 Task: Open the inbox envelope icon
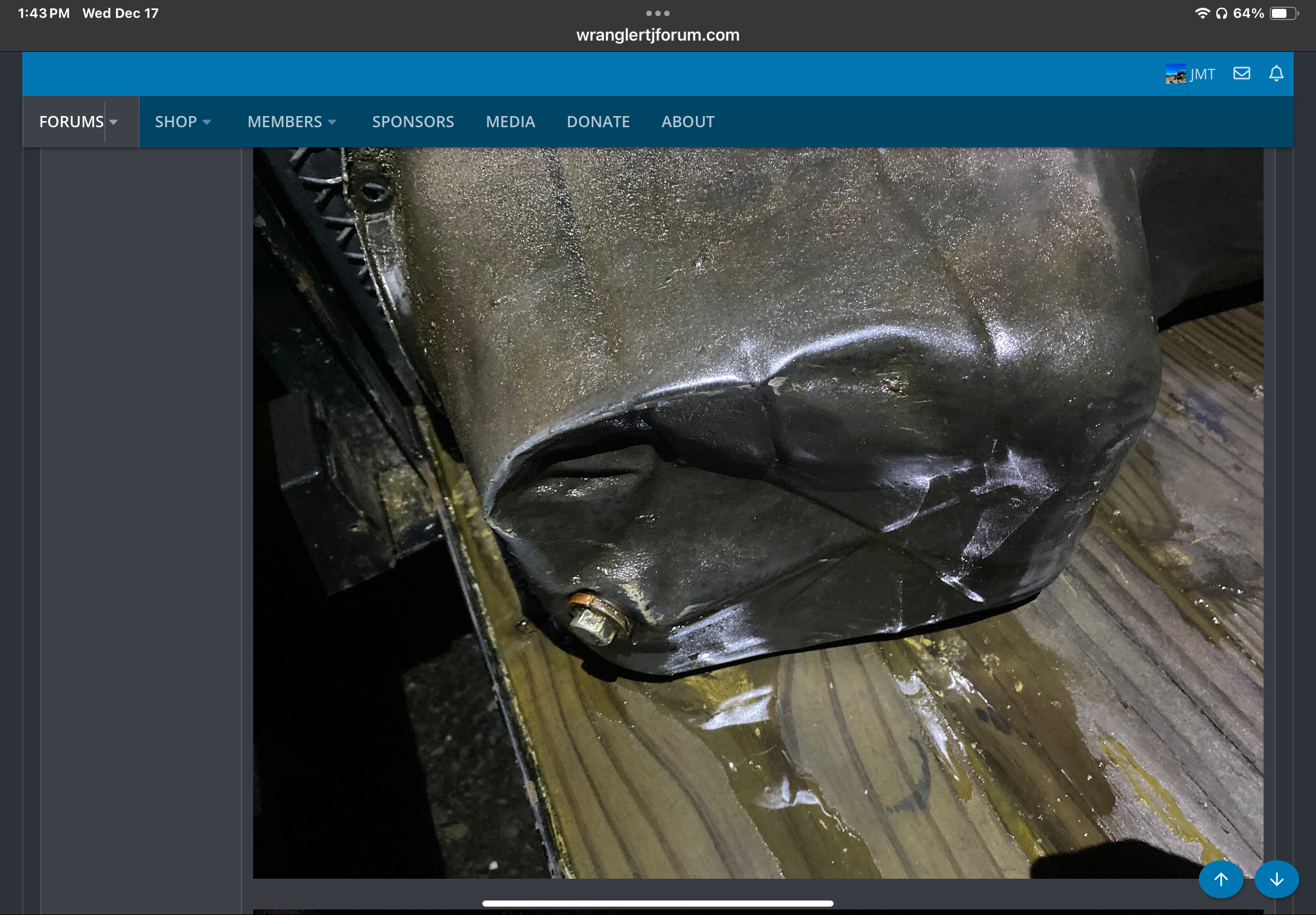click(x=1241, y=74)
